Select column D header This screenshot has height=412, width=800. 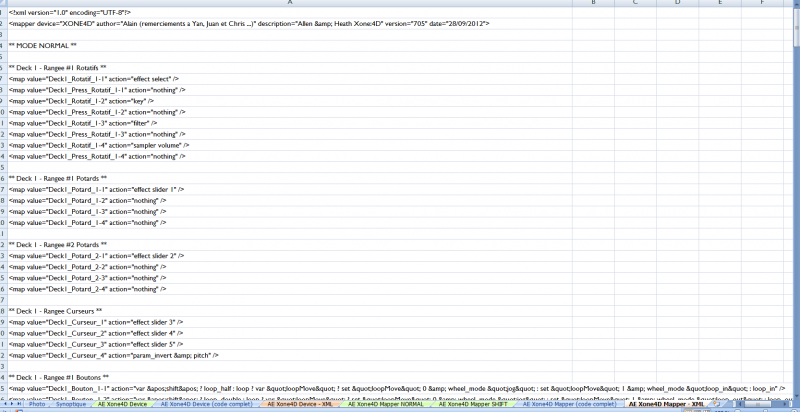tap(677, 4)
